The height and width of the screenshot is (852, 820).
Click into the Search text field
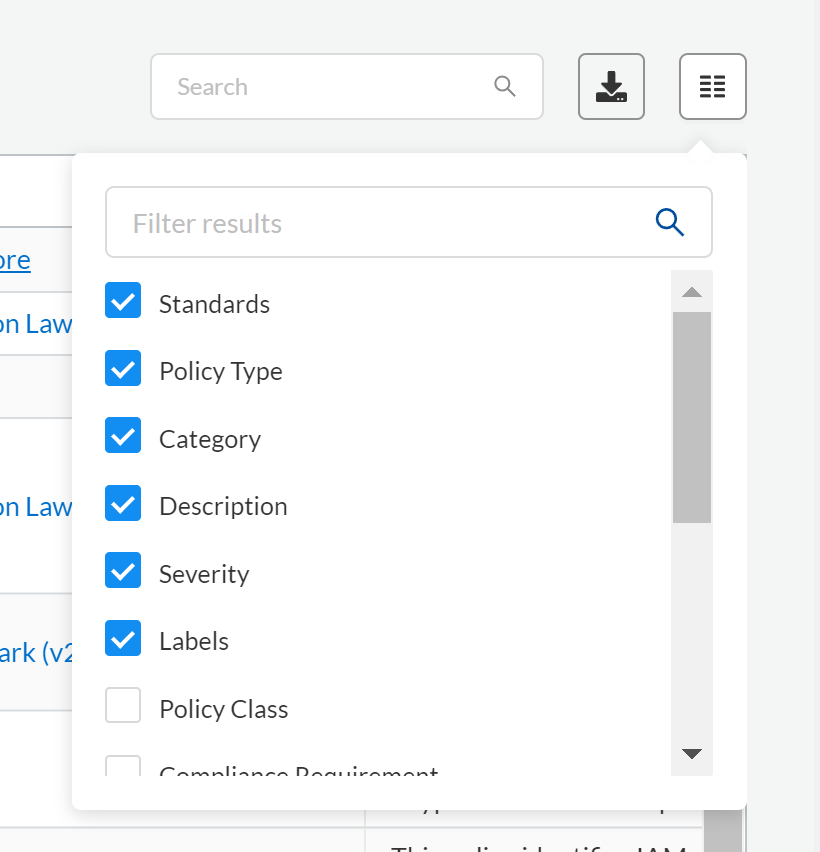click(330, 87)
